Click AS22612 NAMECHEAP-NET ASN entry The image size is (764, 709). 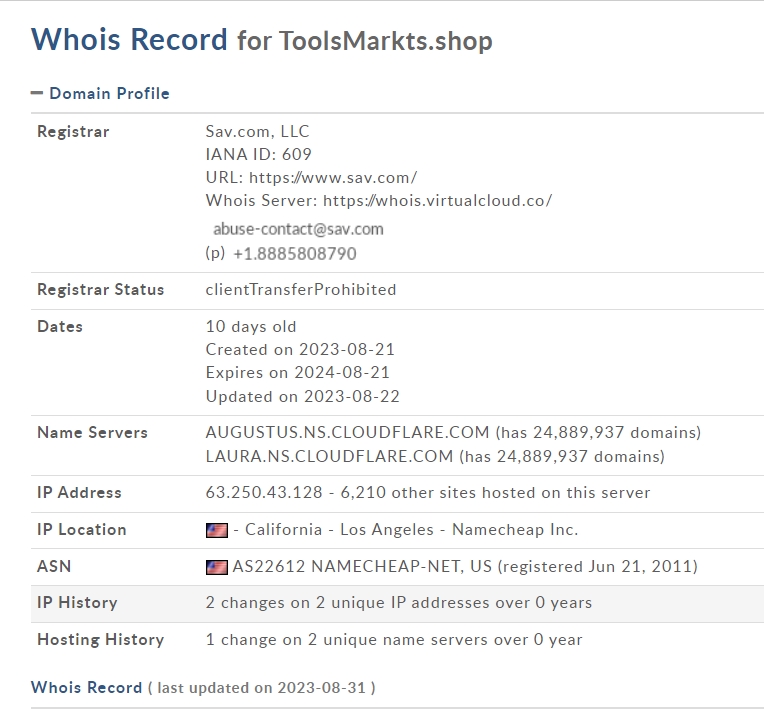[x=362, y=566]
